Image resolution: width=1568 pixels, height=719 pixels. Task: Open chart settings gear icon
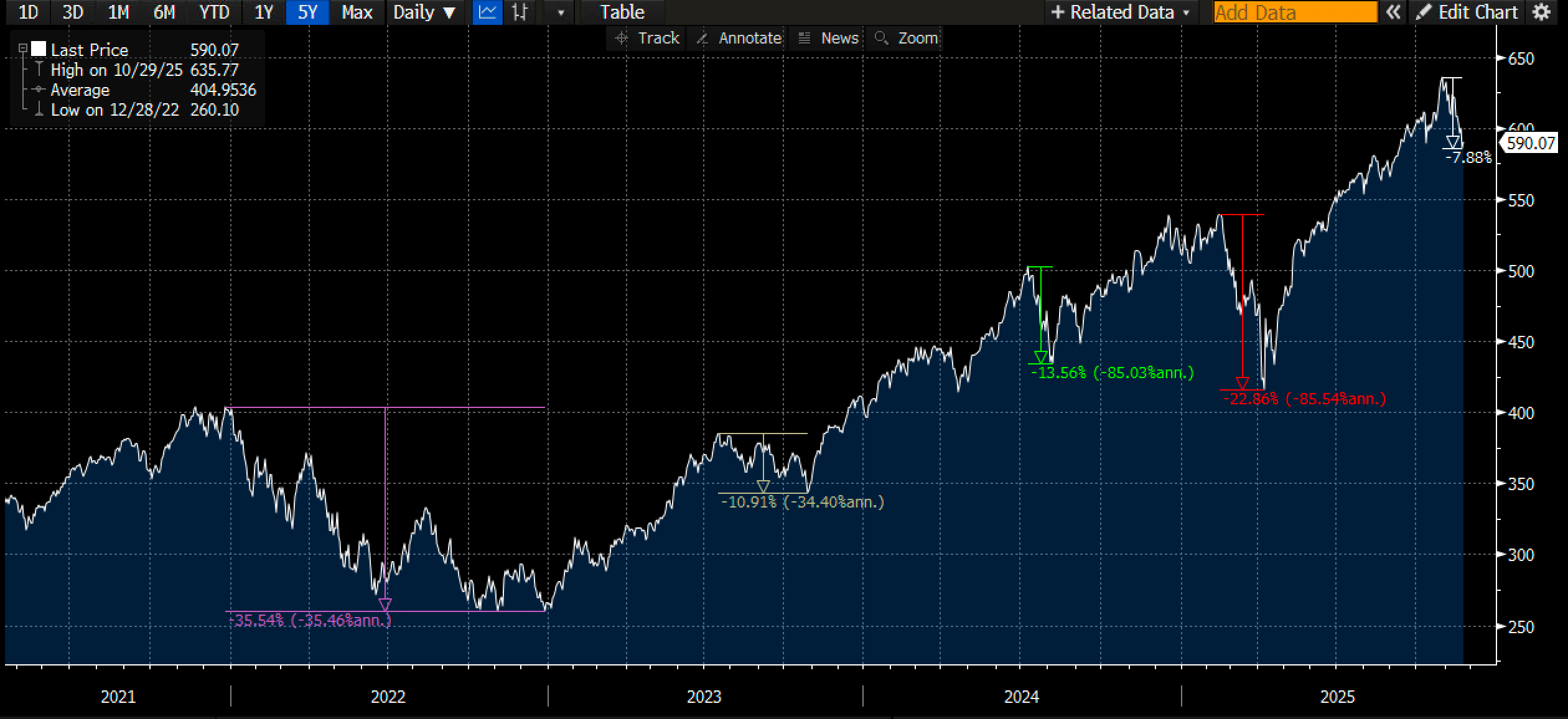[x=1541, y=12]
